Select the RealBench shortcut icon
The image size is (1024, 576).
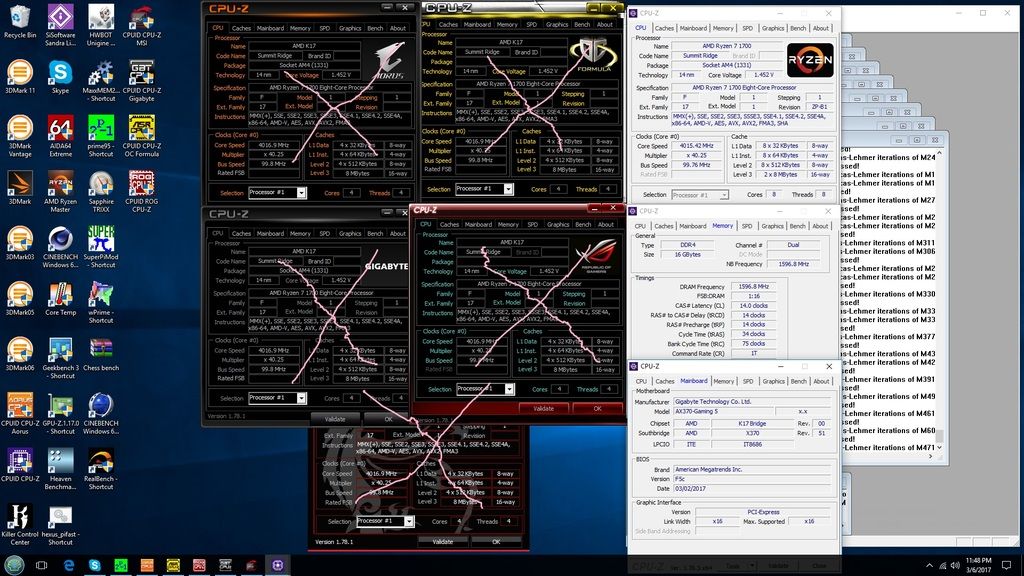tap(101, 470)
